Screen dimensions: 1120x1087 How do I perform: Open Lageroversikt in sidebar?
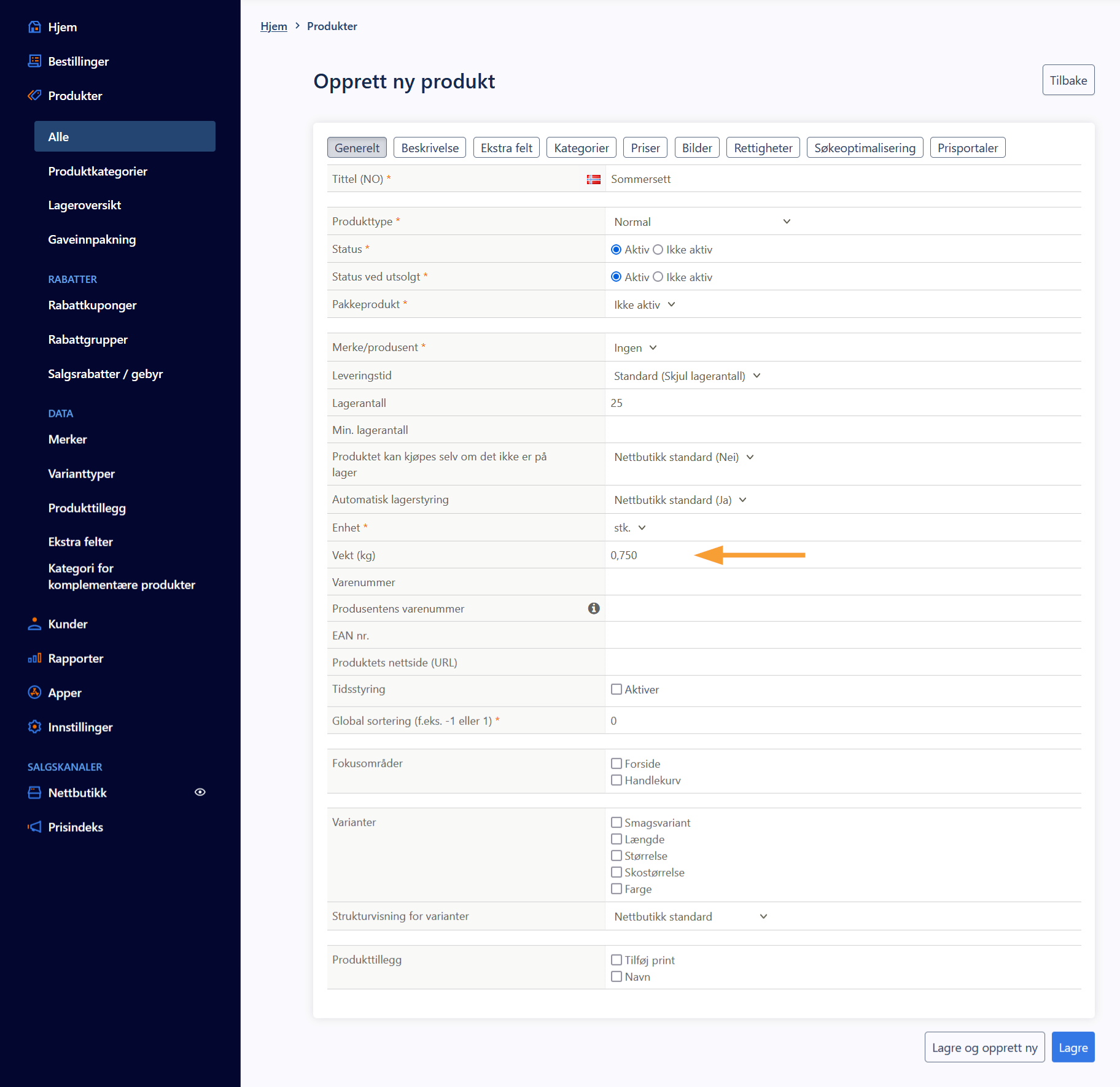point(85,205)
